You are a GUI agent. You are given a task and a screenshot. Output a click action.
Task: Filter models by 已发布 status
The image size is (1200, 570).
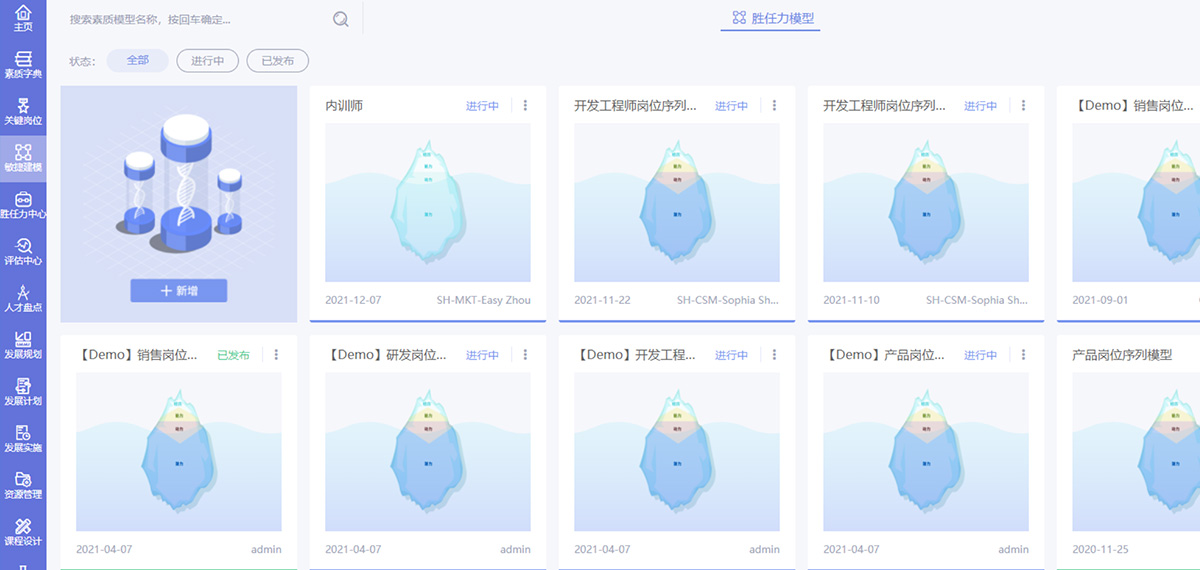[277, 61]
